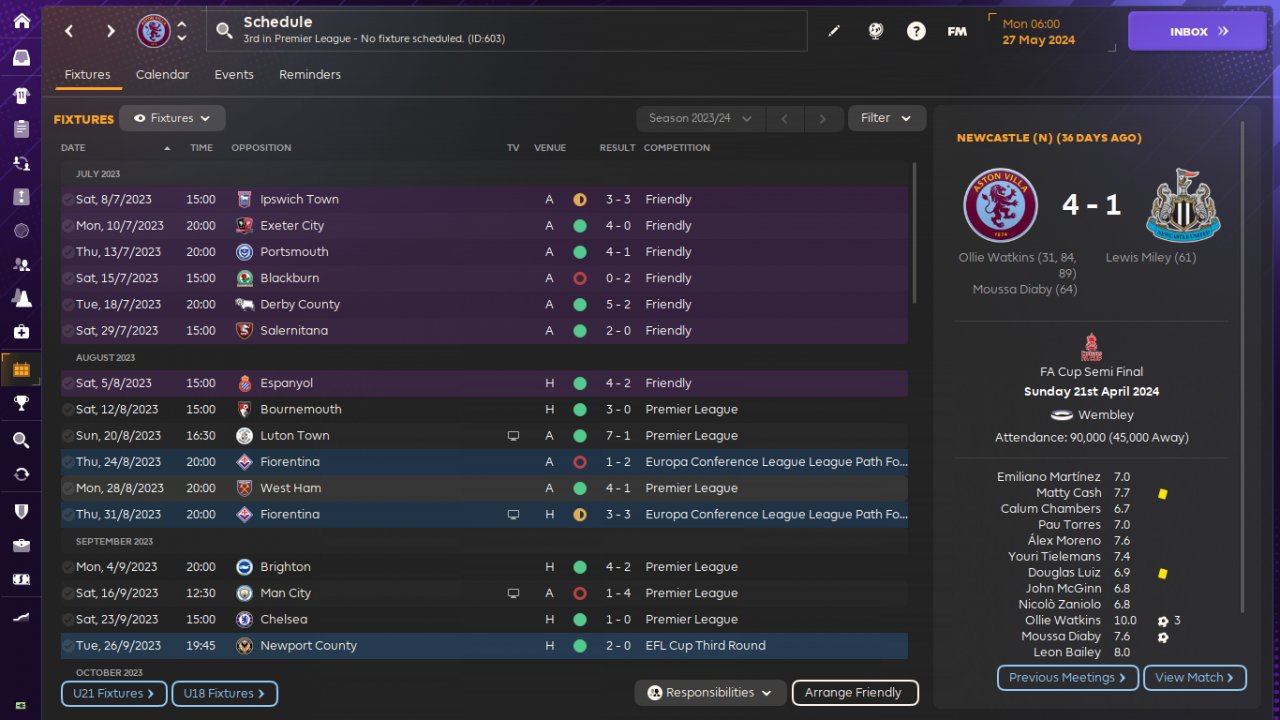
Task: Expand the Filter dropdown
Action: (x=886, y=118)
